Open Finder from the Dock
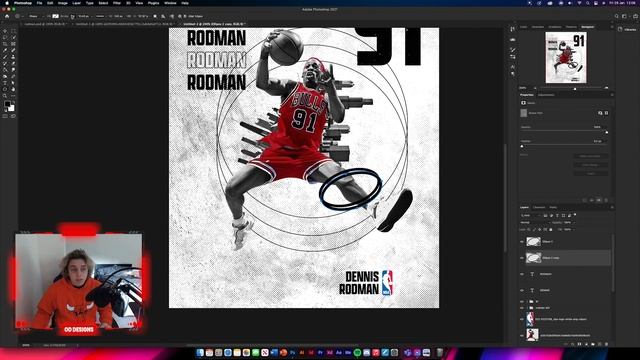The width and height of the screenshot is (640, 360). pos(200,352)
